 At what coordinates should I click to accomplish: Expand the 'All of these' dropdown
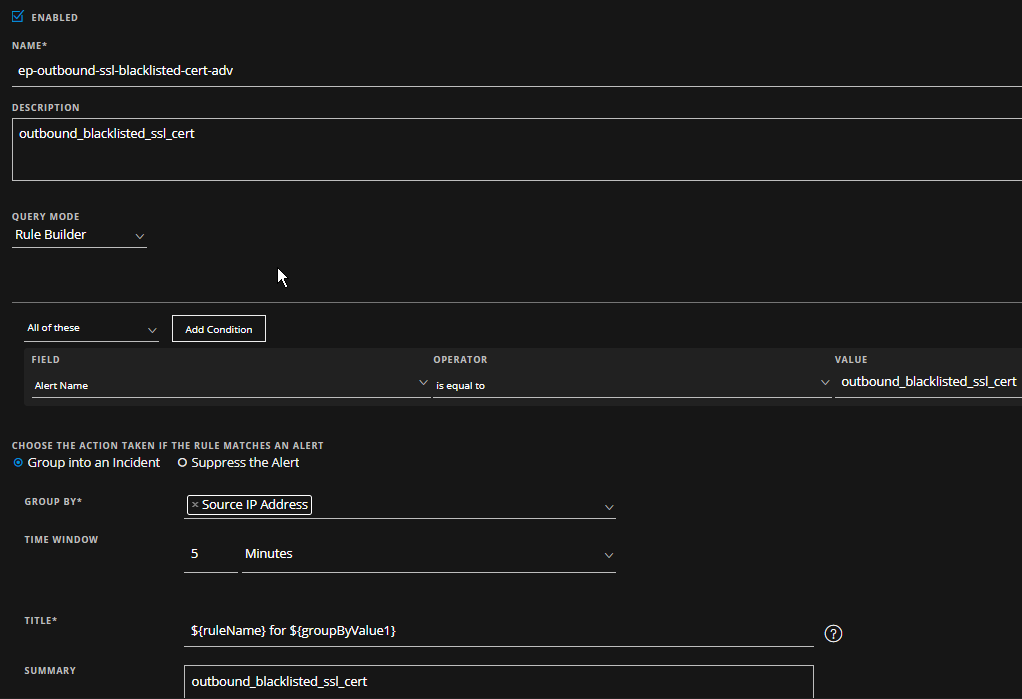click(90, 328)
